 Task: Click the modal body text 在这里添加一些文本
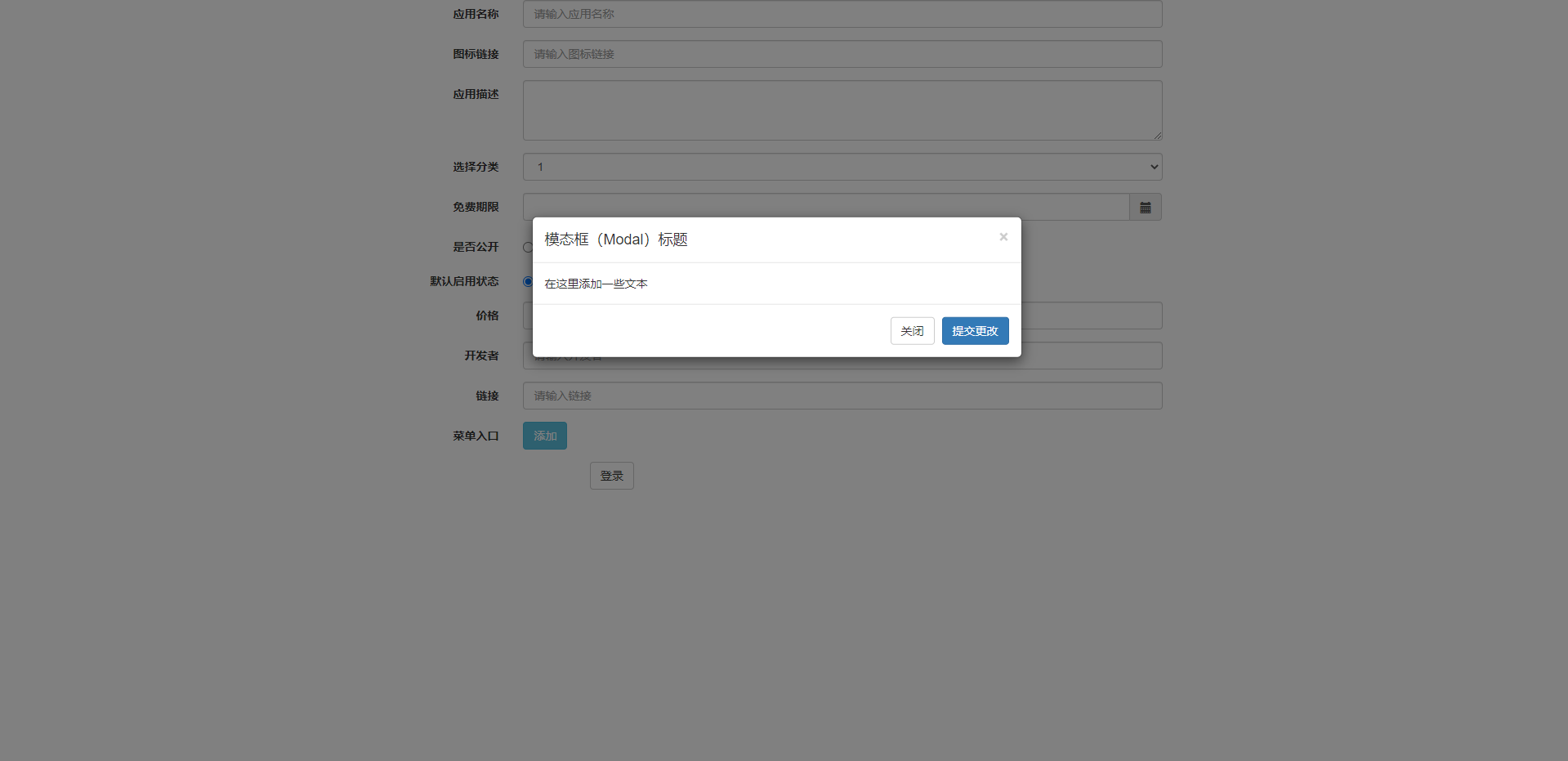click(x=596, y=284)
